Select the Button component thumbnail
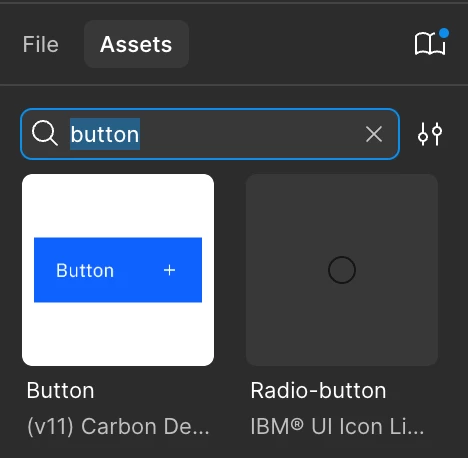 118,270
